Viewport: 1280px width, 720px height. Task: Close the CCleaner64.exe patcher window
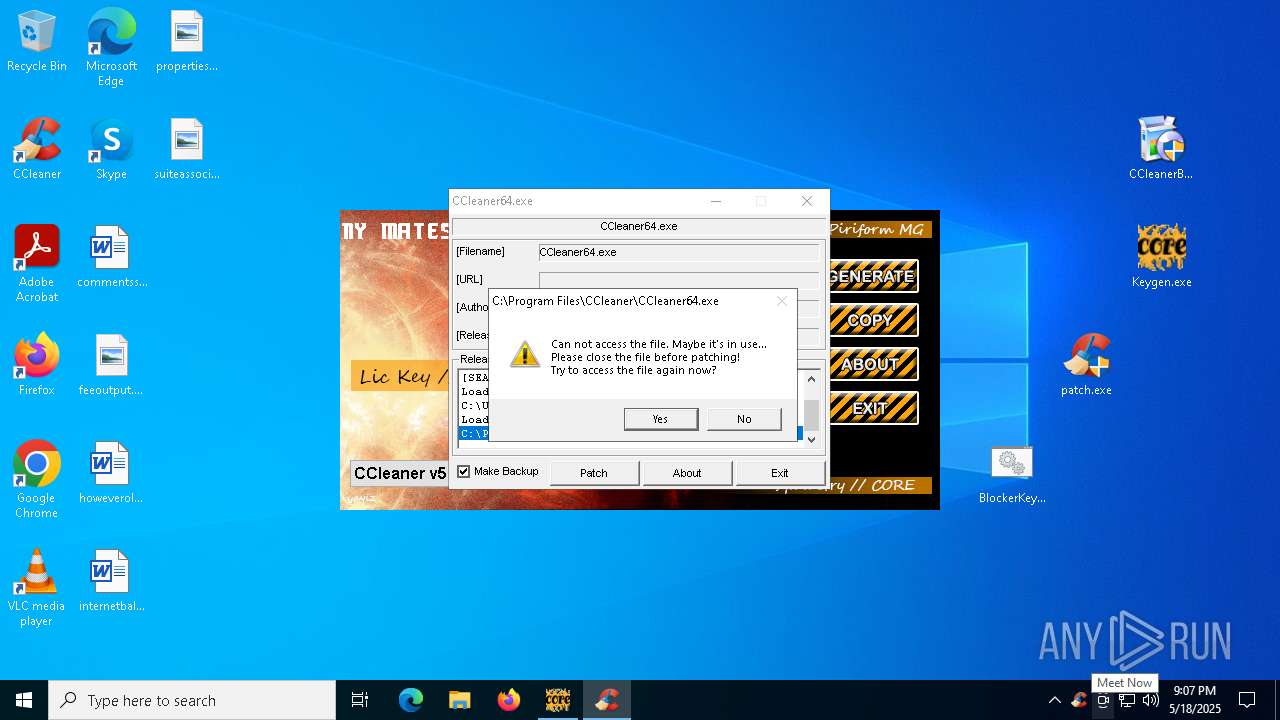coord(807,201)
